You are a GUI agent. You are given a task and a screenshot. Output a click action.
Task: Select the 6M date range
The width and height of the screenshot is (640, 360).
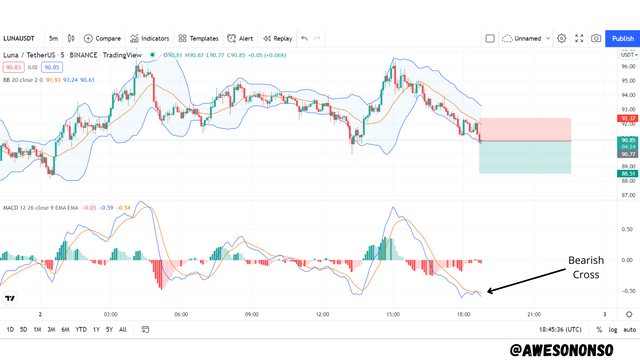pos(65,329)
